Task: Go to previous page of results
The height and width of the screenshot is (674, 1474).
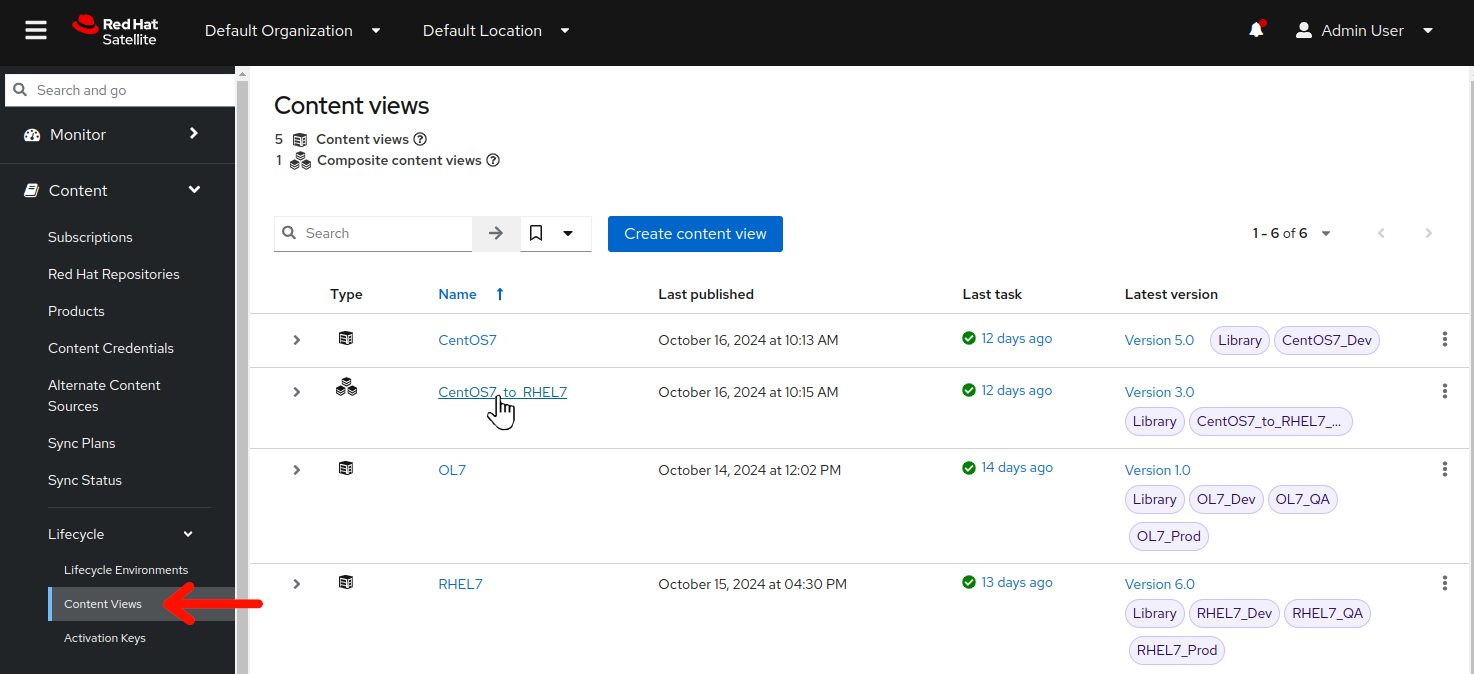Action: coord(1381,233)
